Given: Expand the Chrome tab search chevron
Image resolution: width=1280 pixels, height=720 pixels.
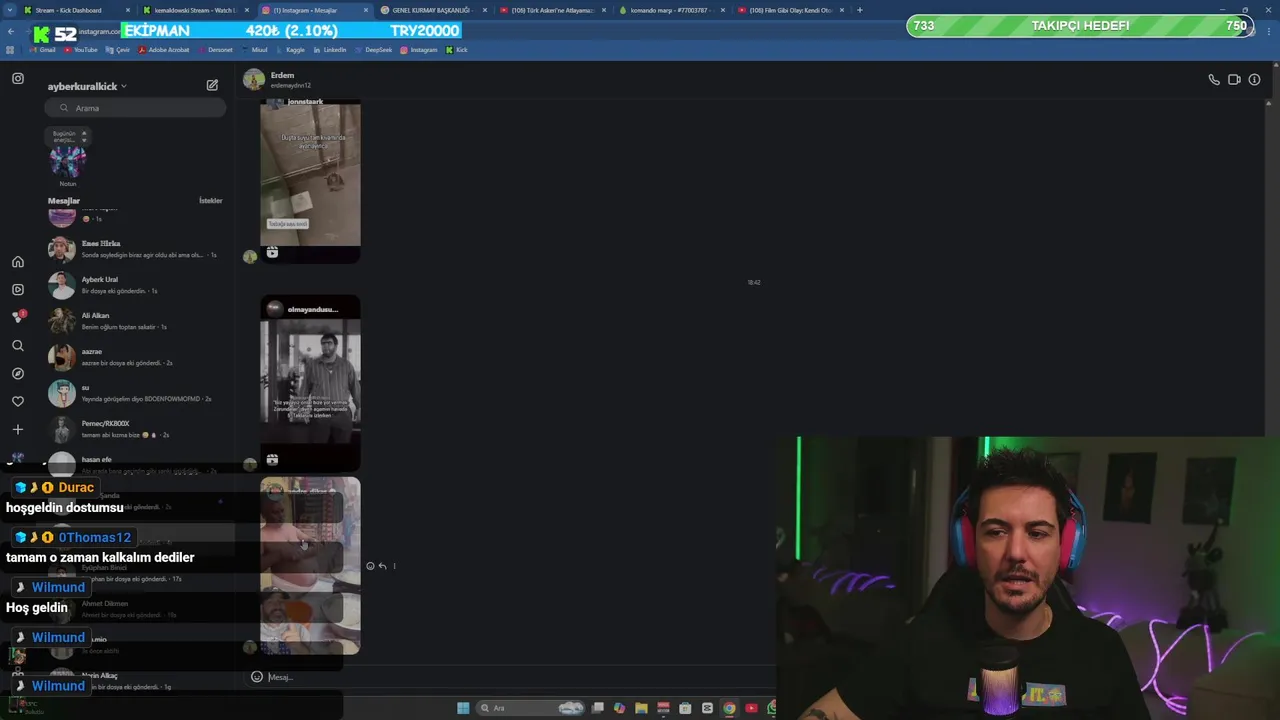Looking at the screenshot, I should pos(11,10).
